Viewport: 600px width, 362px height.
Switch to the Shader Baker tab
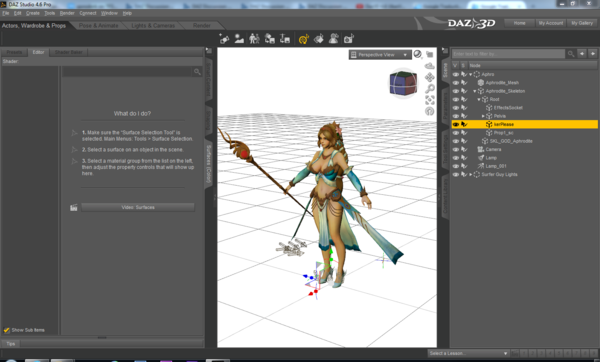tap(68, 52)
